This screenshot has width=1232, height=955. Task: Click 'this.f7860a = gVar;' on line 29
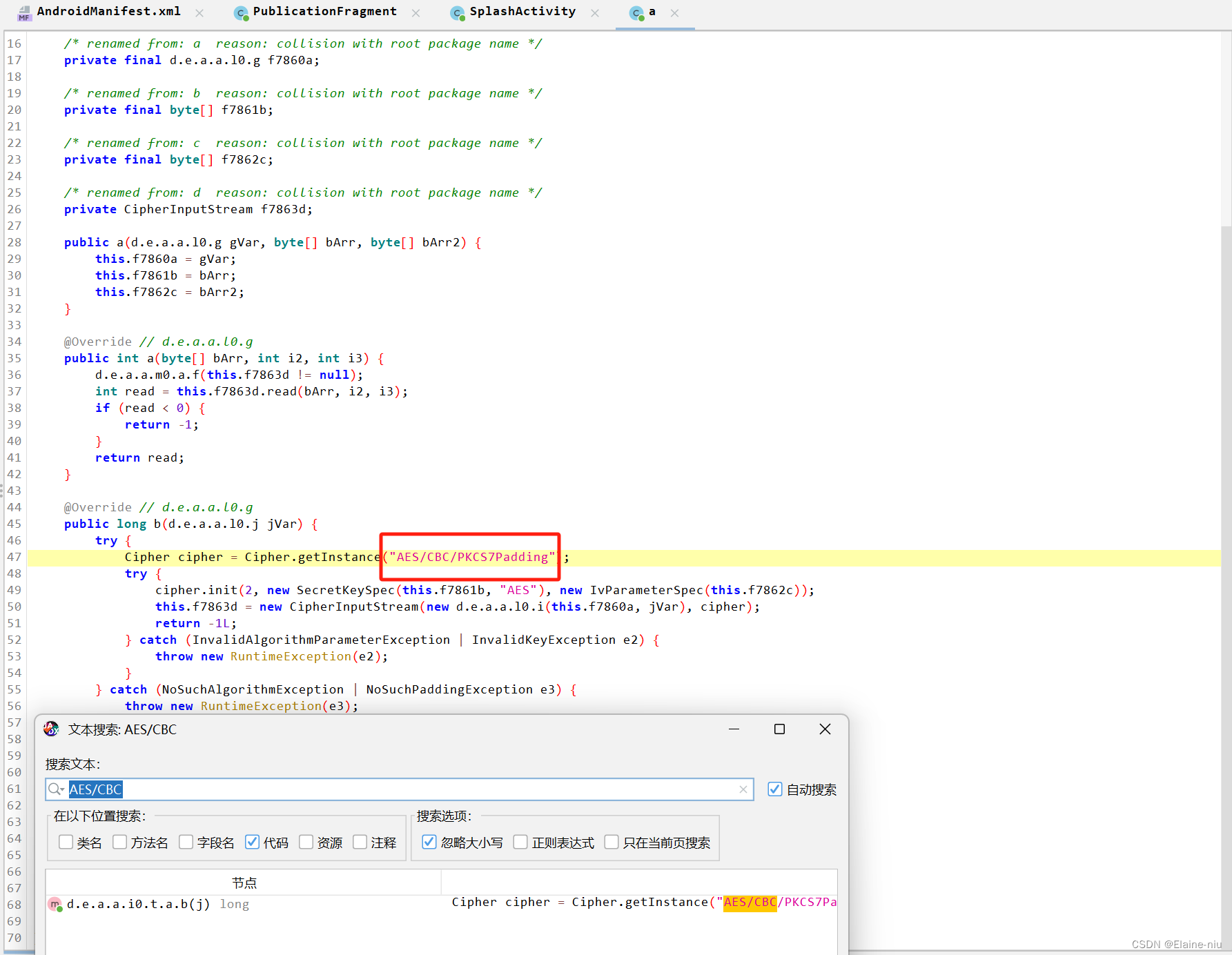tap(166, 259)
